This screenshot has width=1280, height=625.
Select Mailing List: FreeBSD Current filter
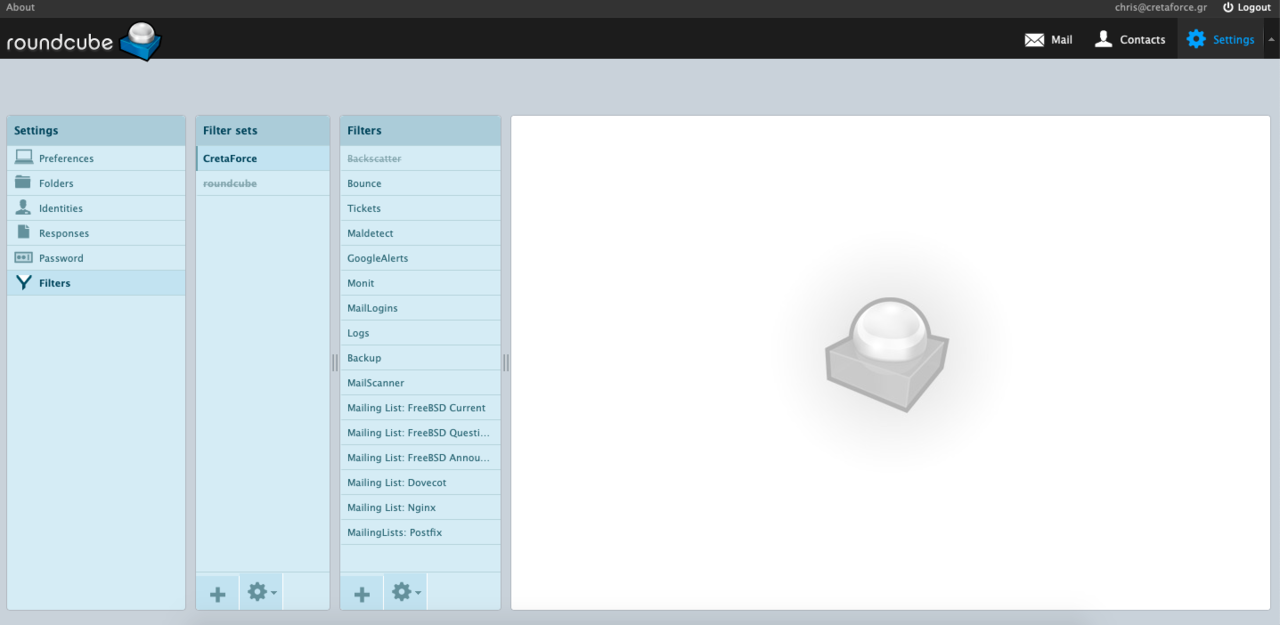click(x=420, y=408)
